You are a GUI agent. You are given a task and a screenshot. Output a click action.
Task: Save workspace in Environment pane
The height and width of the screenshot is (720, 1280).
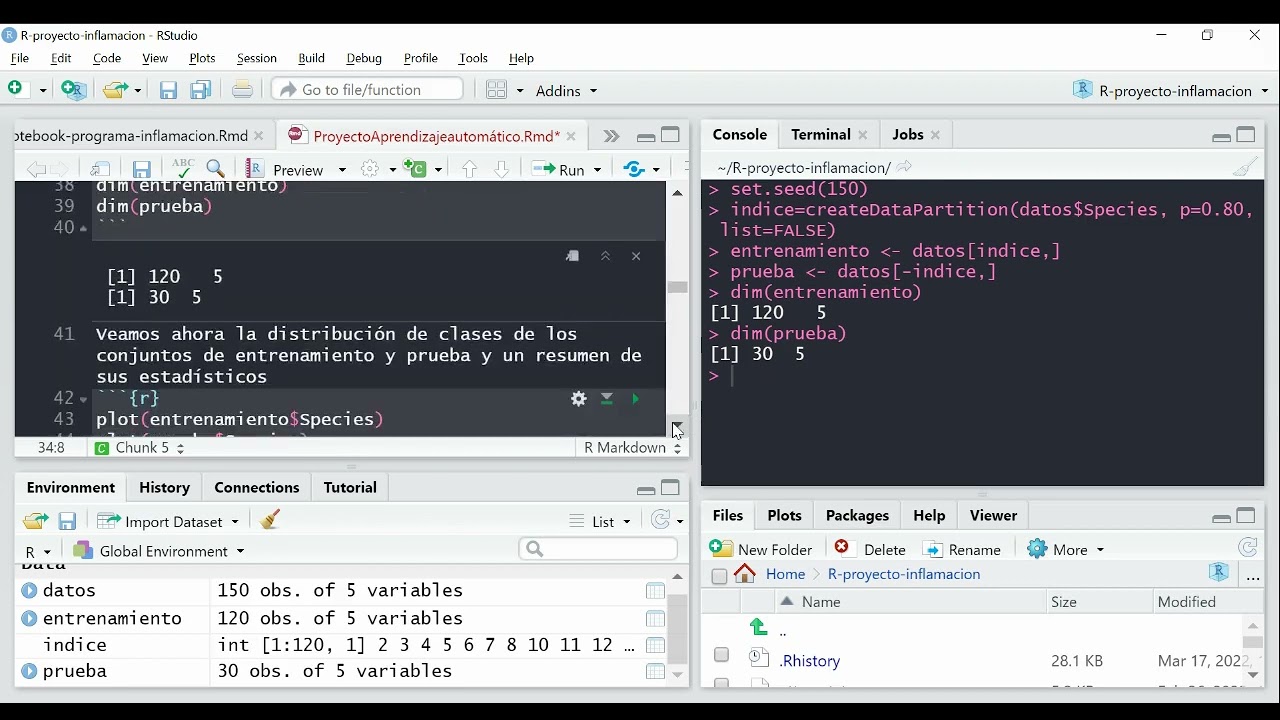(x=68, y=521)
